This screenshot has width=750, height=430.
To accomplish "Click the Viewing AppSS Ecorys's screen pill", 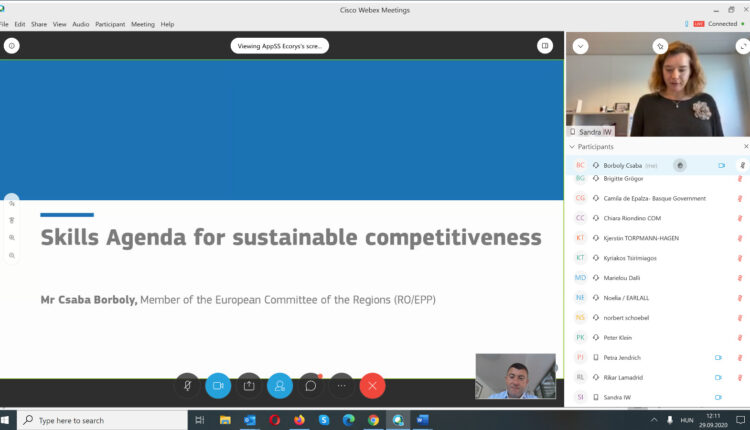I will tap(280, 45).
